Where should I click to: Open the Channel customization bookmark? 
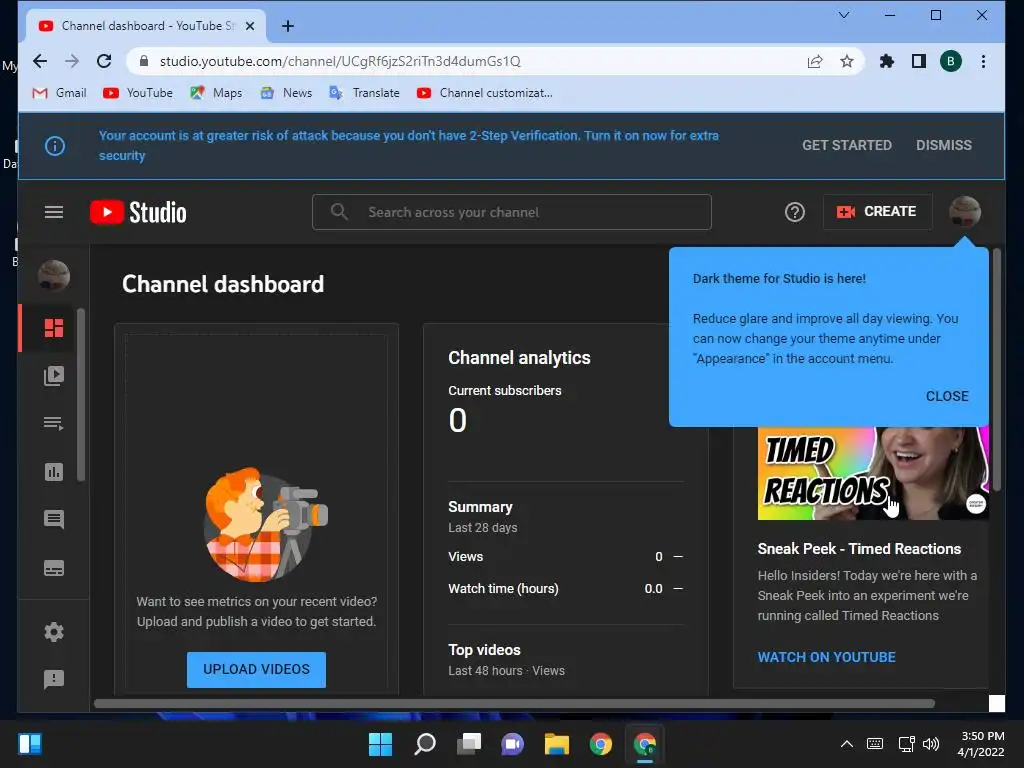tap(485, 93)
